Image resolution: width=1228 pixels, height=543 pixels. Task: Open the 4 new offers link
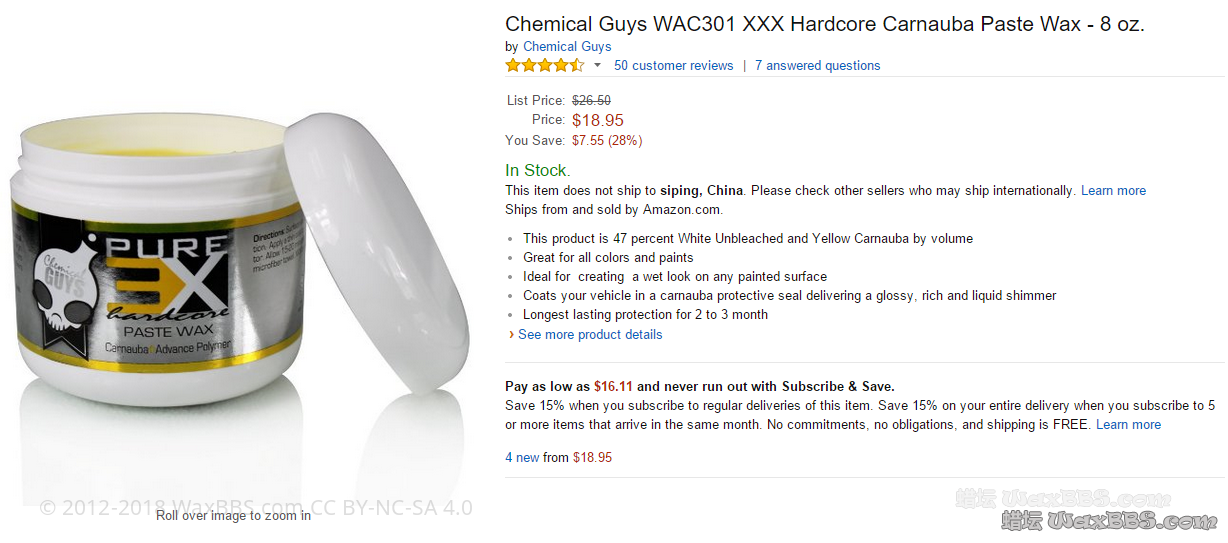coord(522,458)
